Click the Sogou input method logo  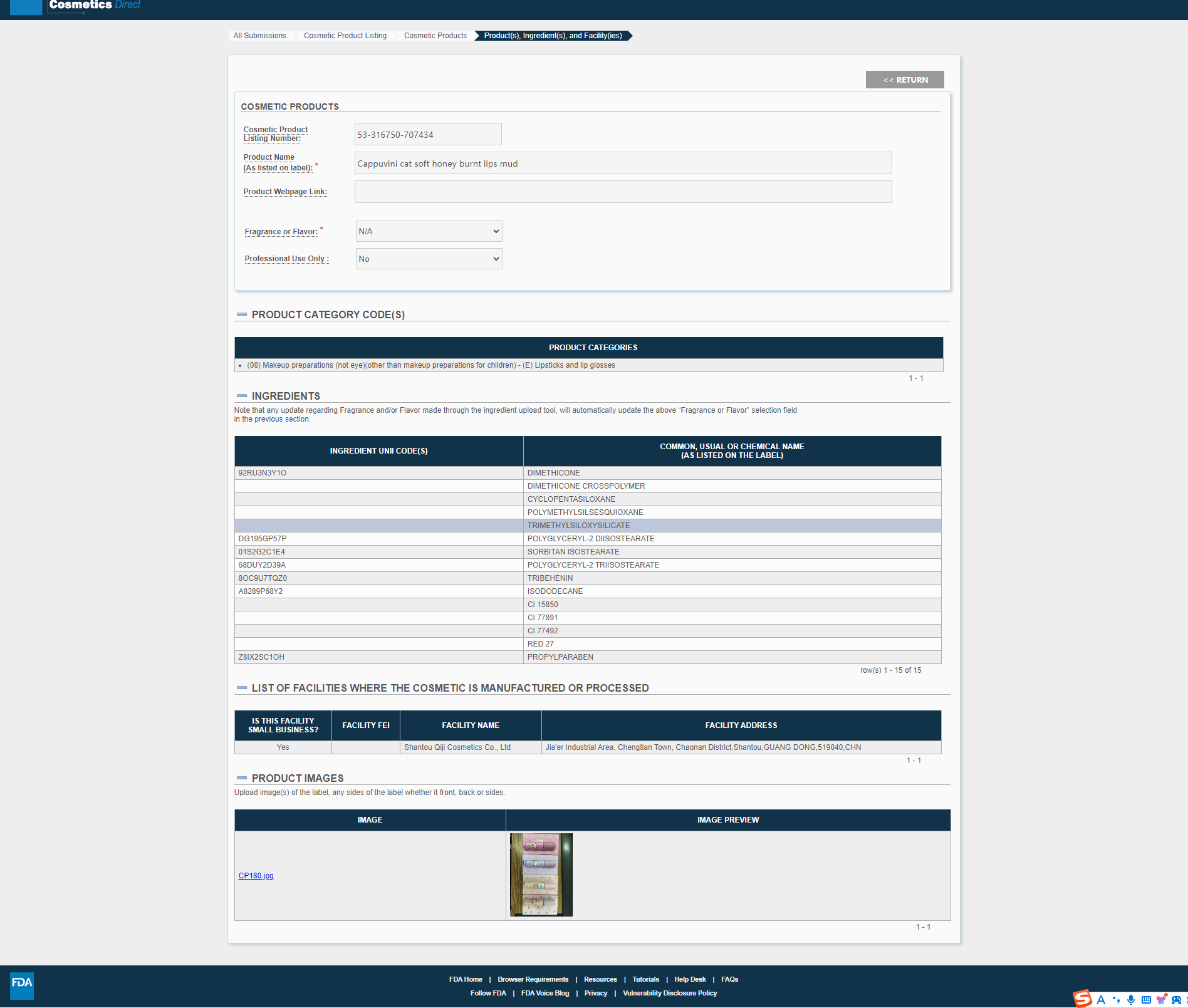[1082, 999]
